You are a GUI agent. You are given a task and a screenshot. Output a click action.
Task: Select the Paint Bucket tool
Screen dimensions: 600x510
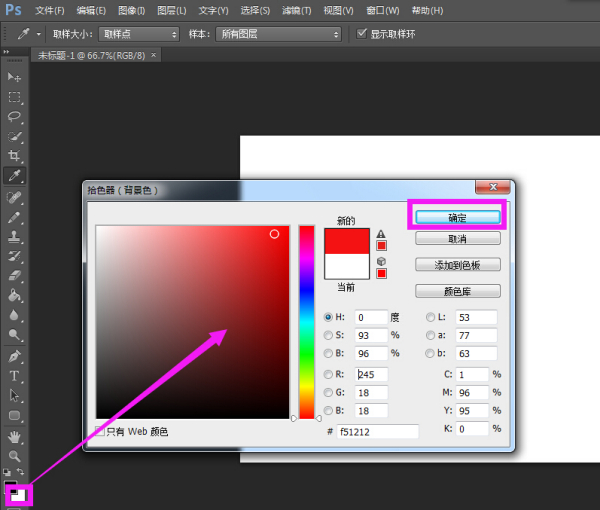pos(14,295)
